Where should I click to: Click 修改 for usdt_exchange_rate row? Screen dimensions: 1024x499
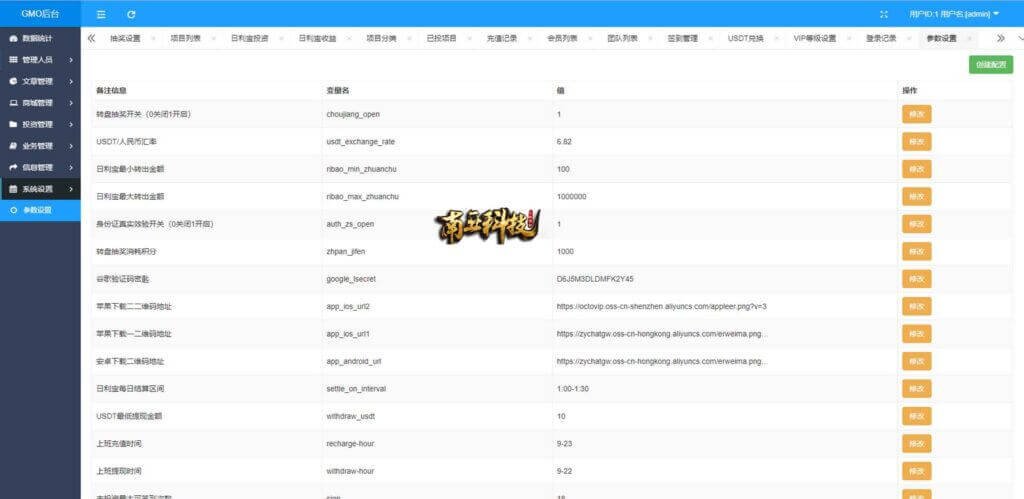[916, 142]
